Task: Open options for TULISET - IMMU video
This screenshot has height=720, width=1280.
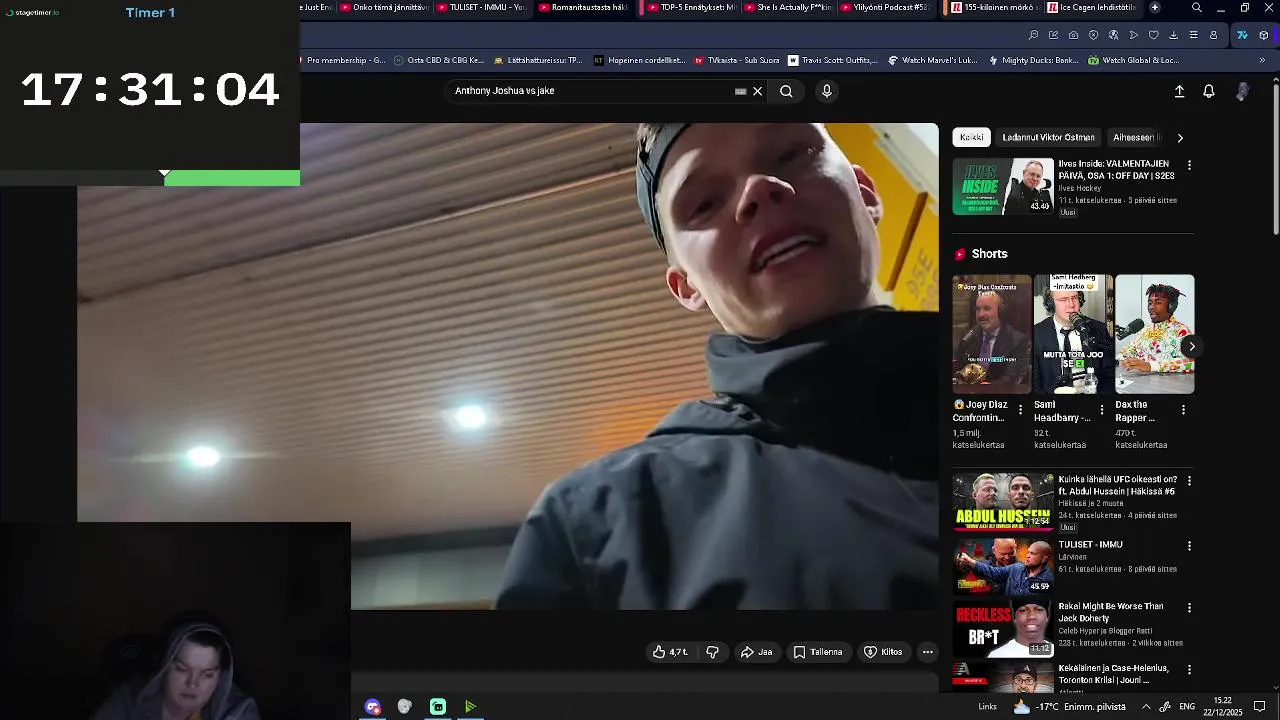Action: (1189, 546)
